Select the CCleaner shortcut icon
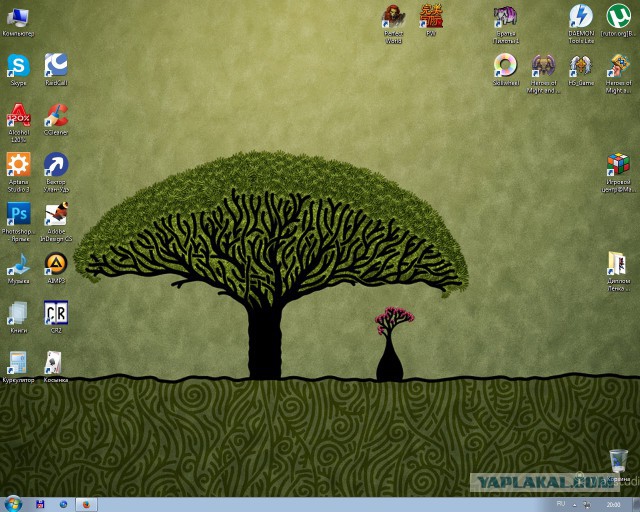This screenshot has height=512, width=640. pyautogui.click(x=56, y=120)
